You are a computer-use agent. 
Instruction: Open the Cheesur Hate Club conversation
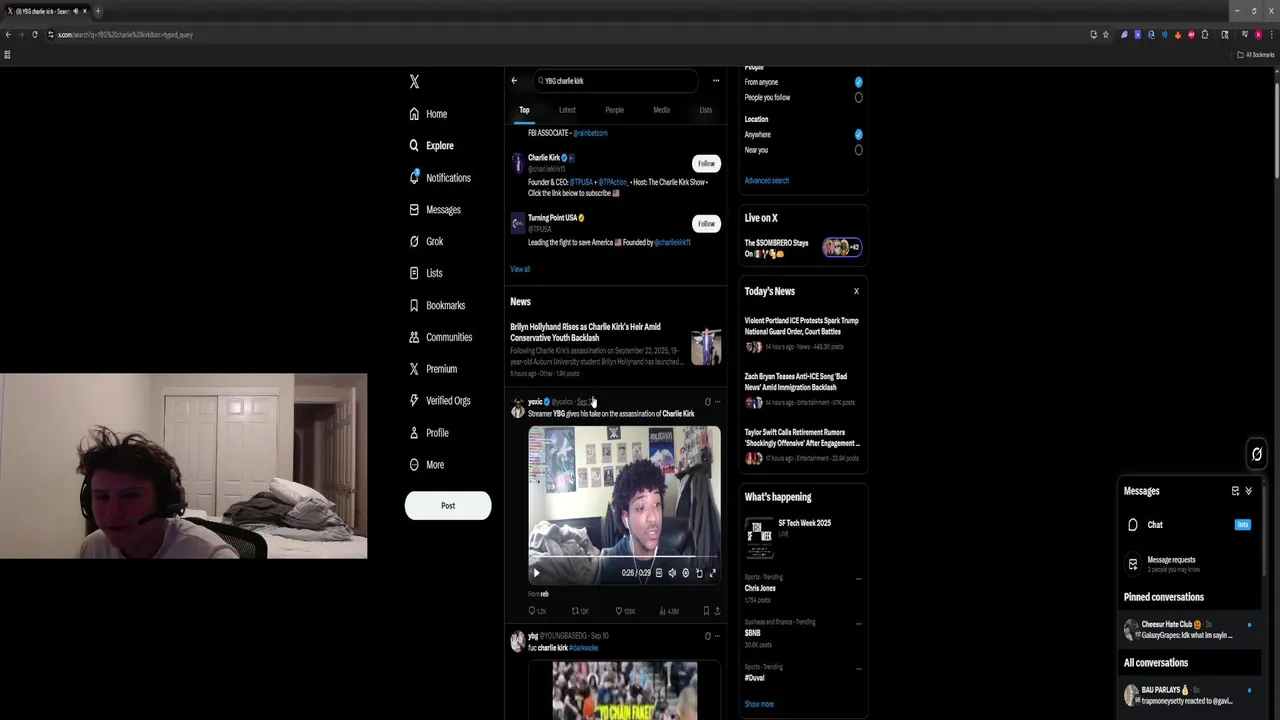click(x=1187, y=629)
